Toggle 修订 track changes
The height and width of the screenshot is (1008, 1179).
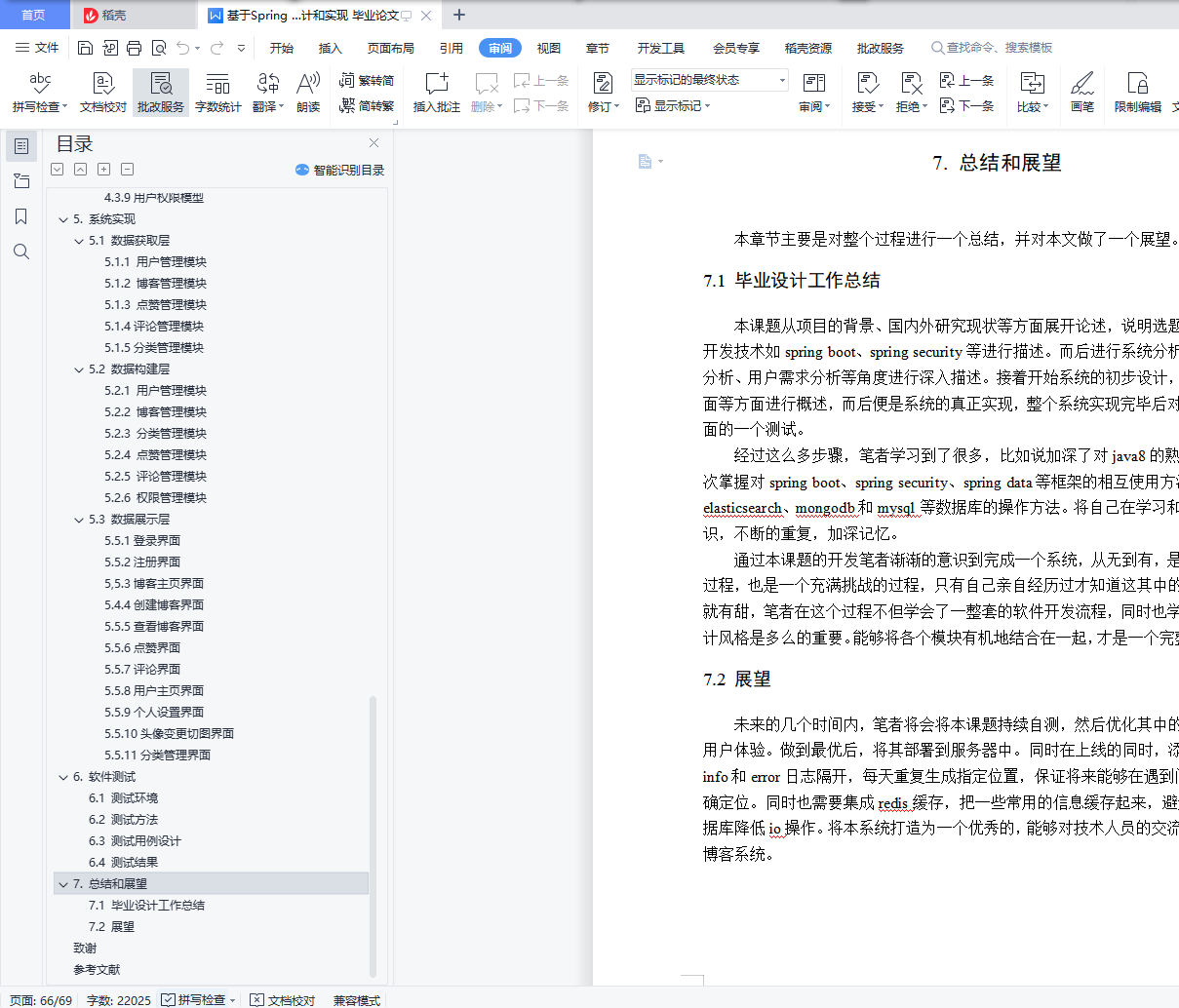(604, 93)
